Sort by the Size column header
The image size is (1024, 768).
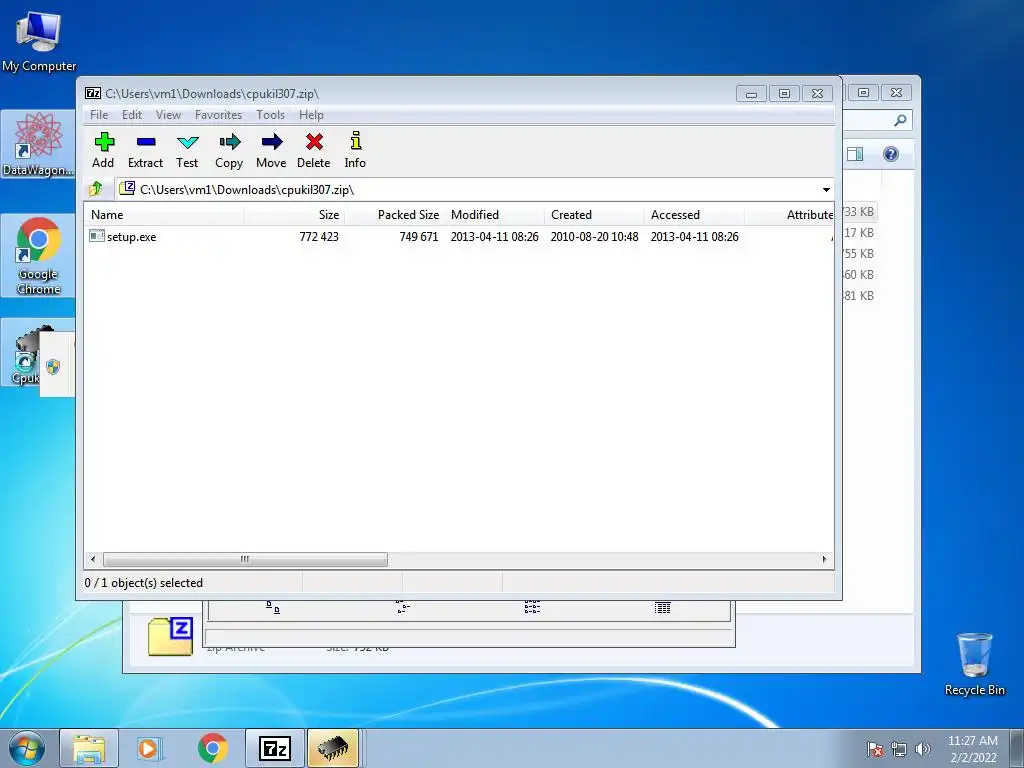click(x=294, y=215)
